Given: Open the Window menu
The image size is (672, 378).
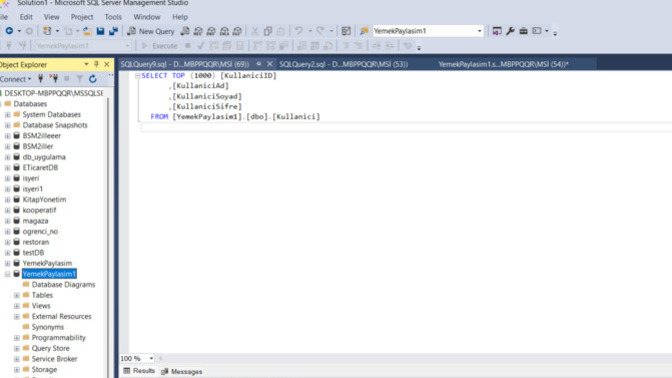Looking at the screenshot, I should click(147, 17).
